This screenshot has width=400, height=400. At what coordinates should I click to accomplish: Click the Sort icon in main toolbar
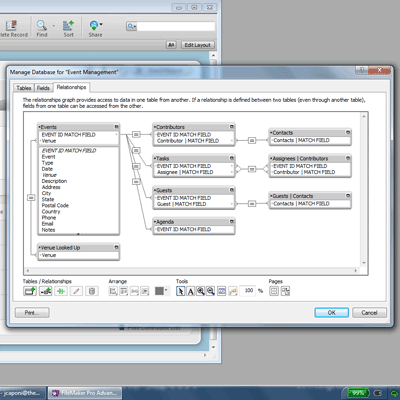(68, 26)
